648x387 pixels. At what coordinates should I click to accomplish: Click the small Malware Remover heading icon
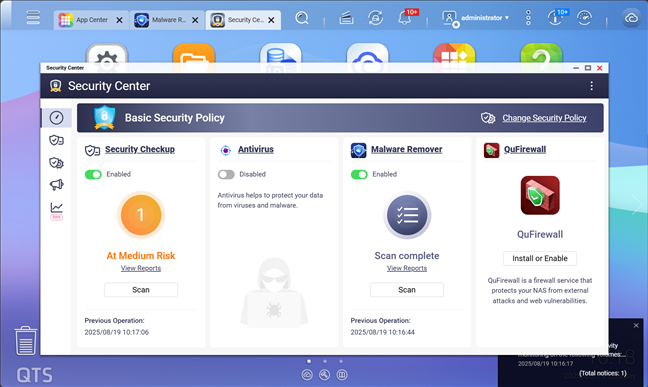(x=358, y=150)
